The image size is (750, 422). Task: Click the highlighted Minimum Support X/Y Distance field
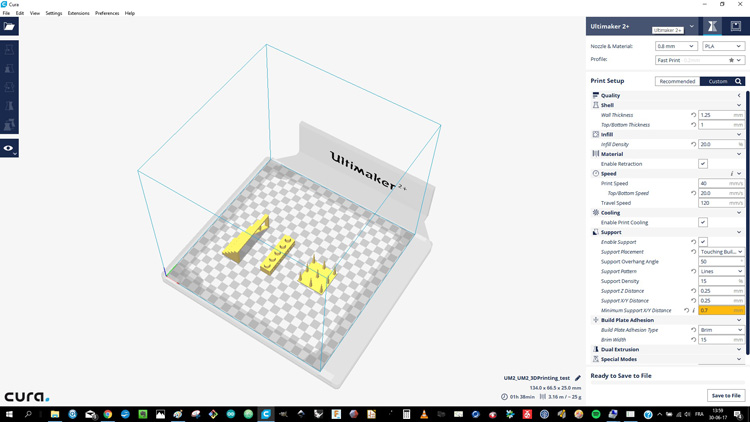coord(721,311)
